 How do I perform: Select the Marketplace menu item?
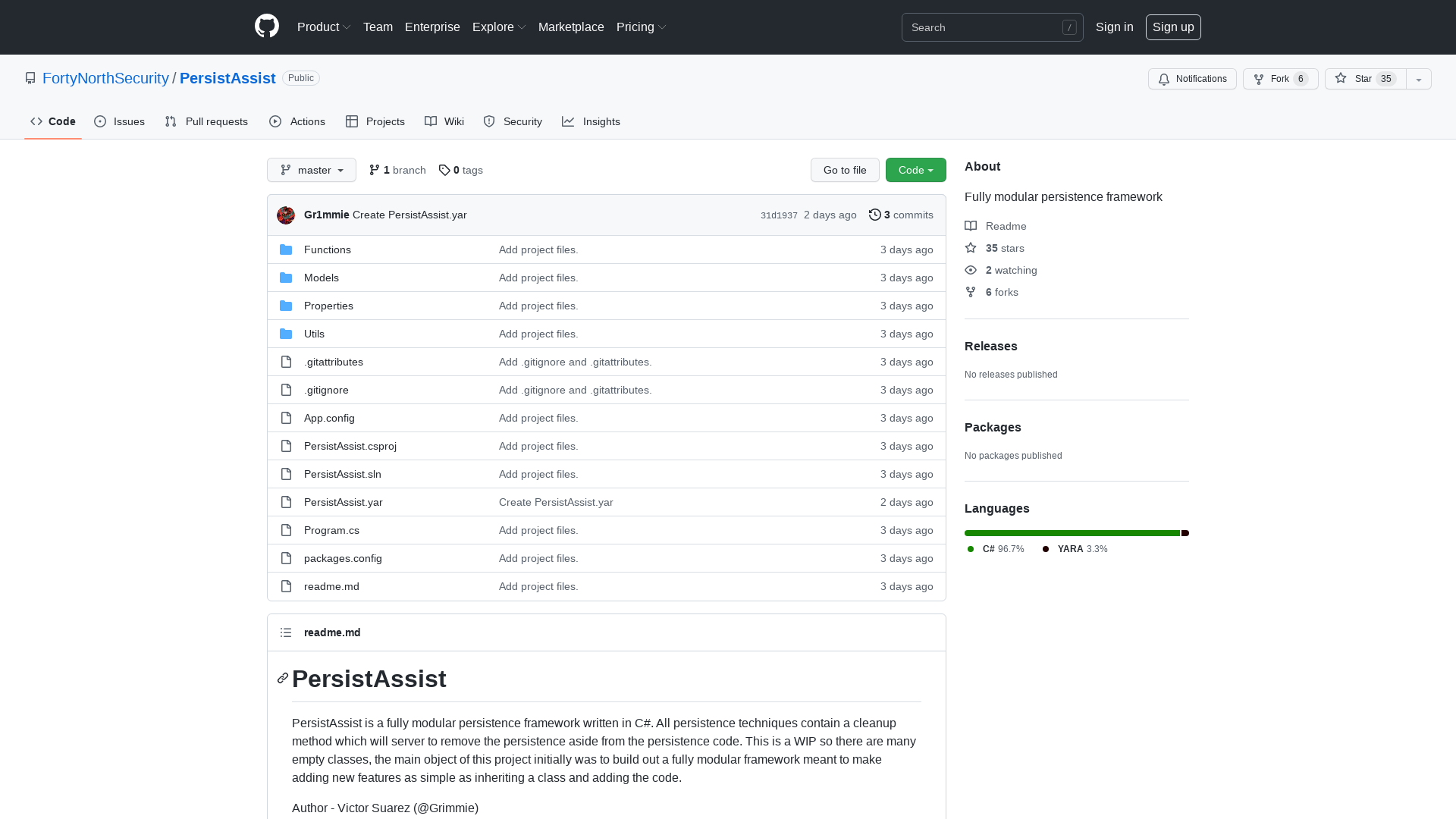click(x=571, y=27)
